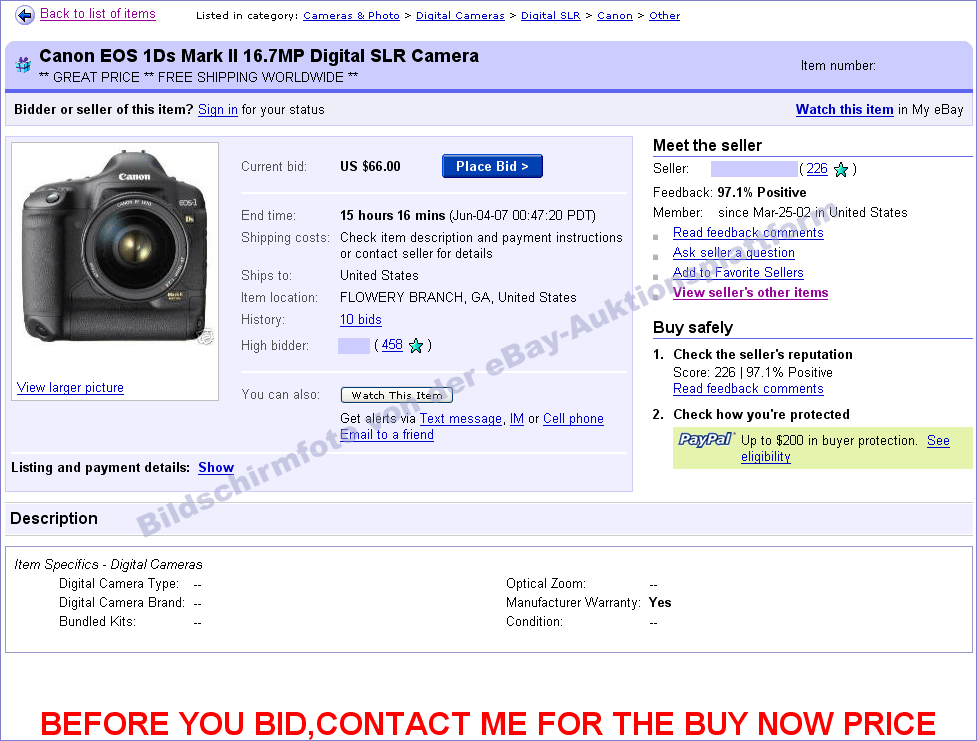
Task: Open Cameras & Photo category breadcrumb
Action: 351,16
